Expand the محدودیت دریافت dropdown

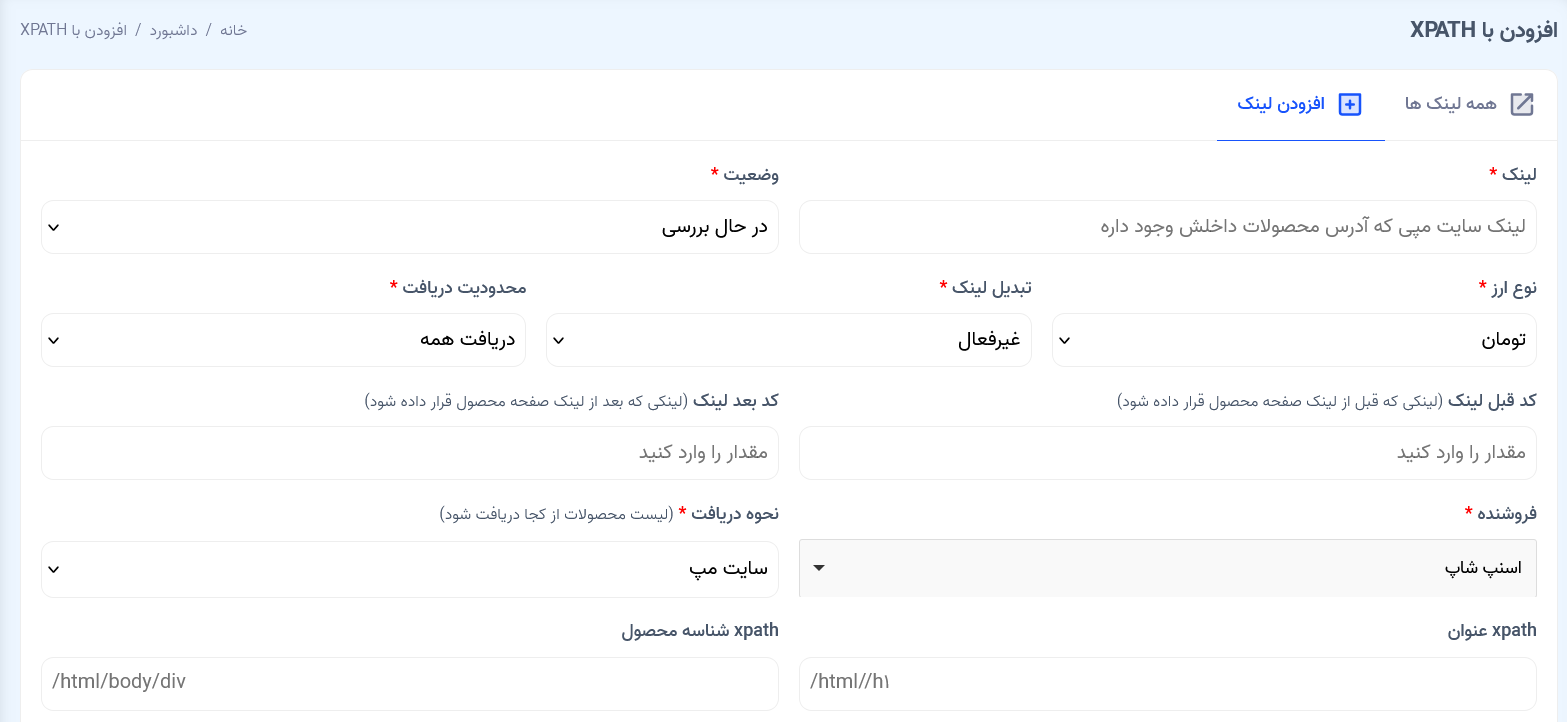[x=283, y=340]
